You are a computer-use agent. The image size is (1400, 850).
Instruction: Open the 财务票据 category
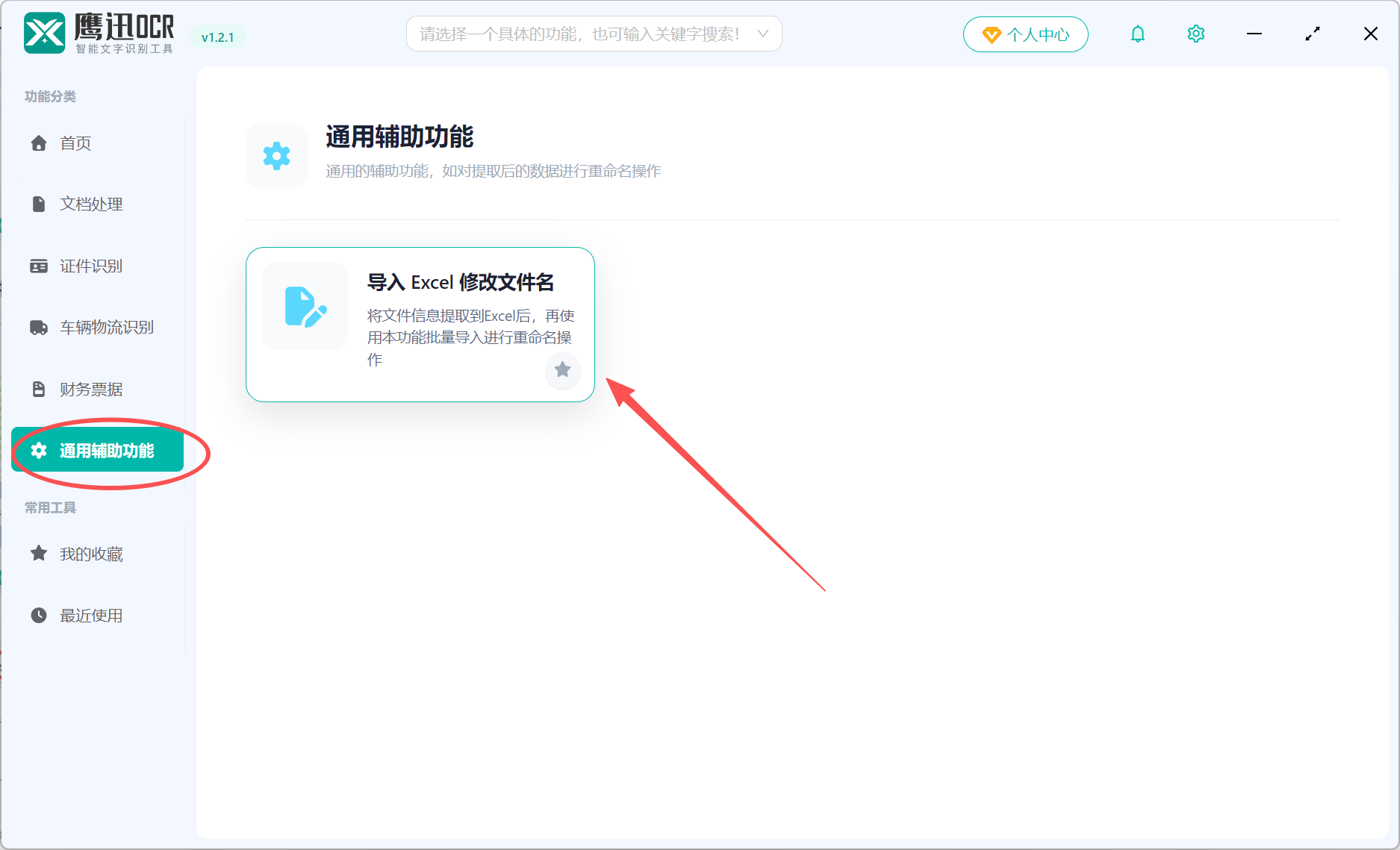(97, 389)
